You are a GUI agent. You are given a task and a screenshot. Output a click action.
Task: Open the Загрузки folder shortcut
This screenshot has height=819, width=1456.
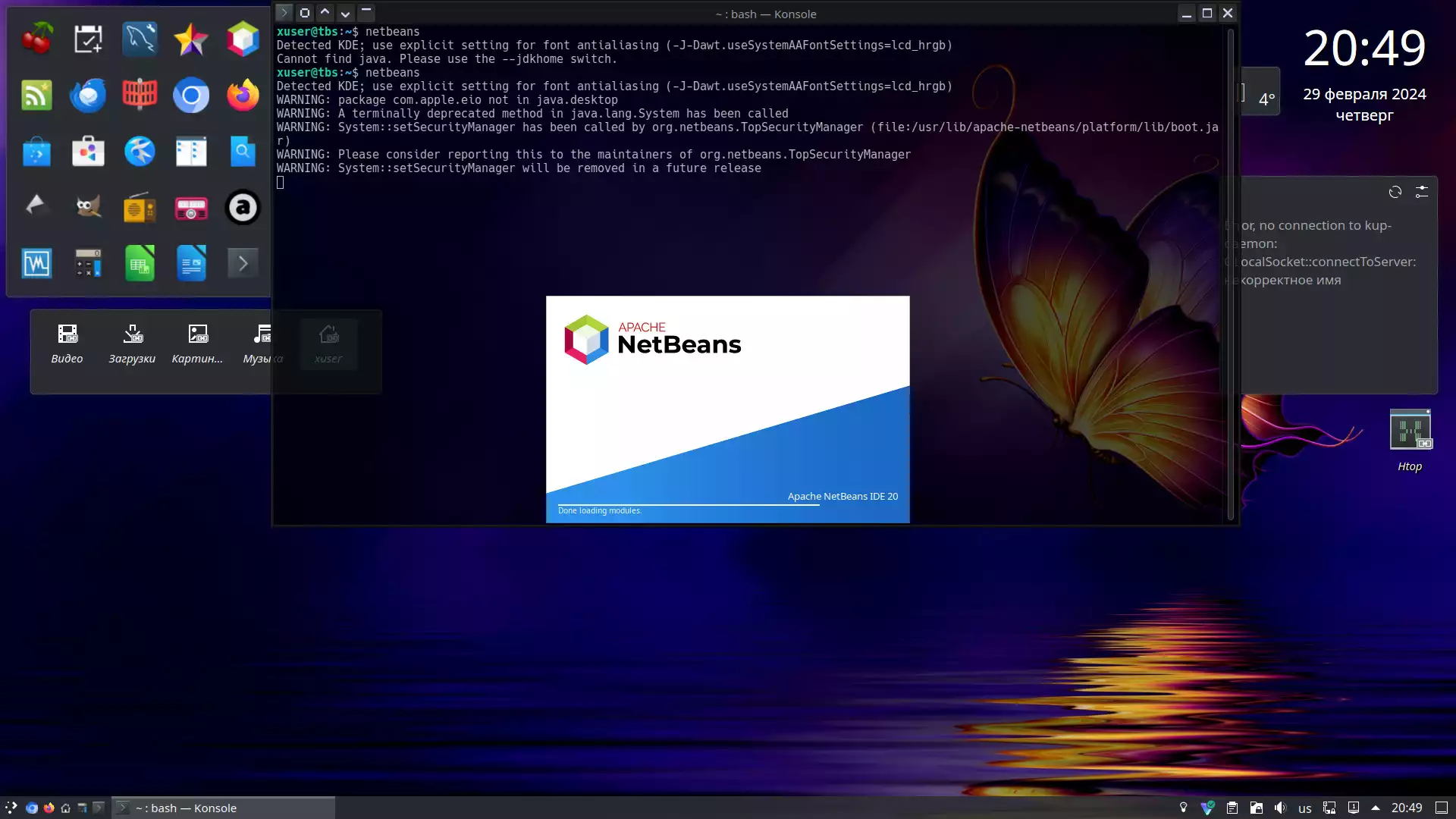point(132,345)
